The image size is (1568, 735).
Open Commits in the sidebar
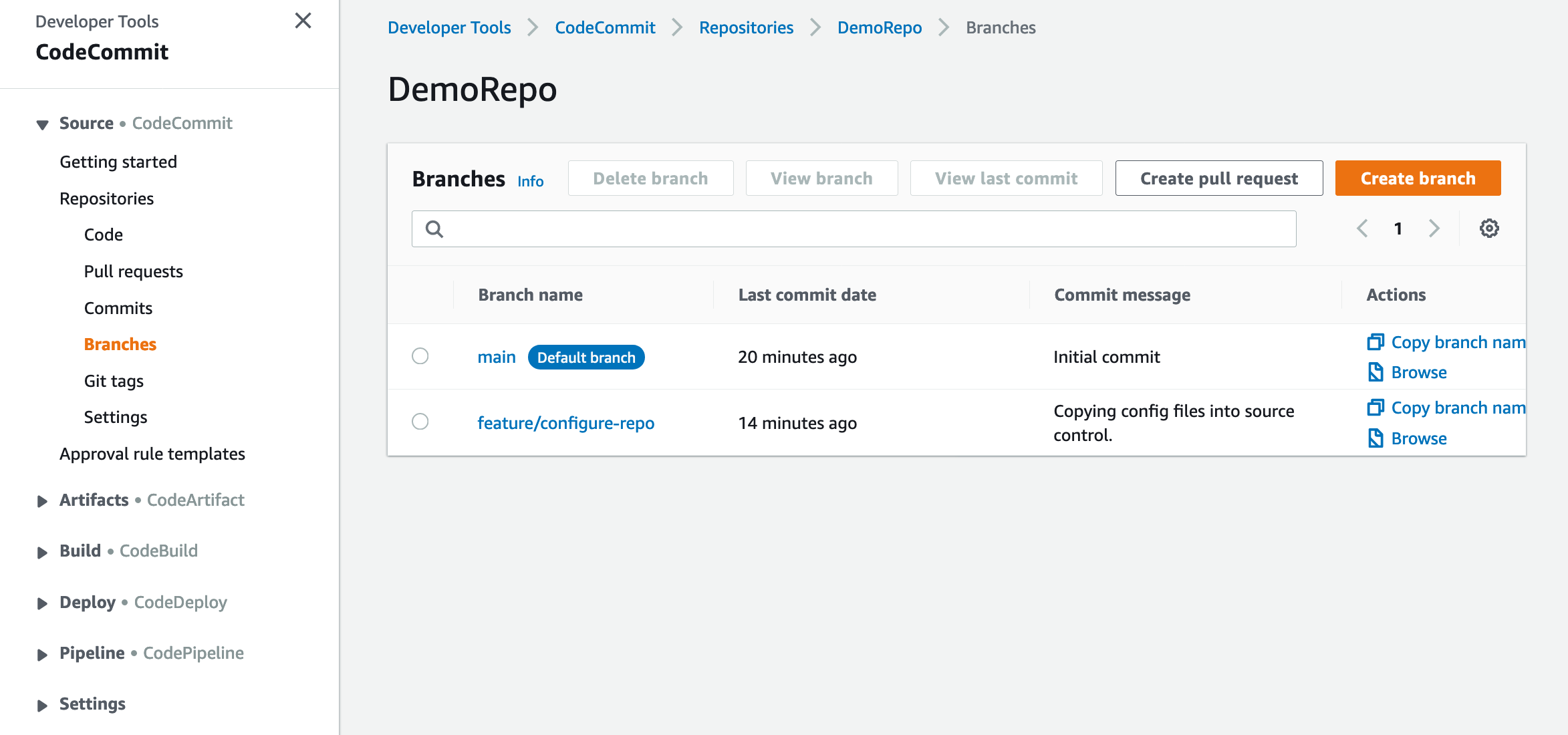118,307
